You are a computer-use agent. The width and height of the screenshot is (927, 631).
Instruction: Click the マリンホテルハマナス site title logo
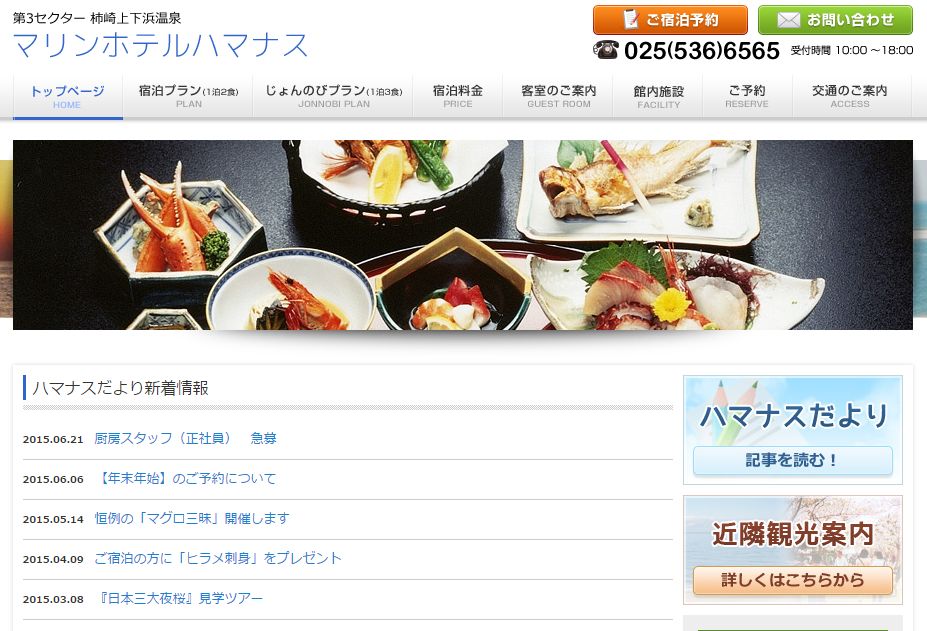160,46
